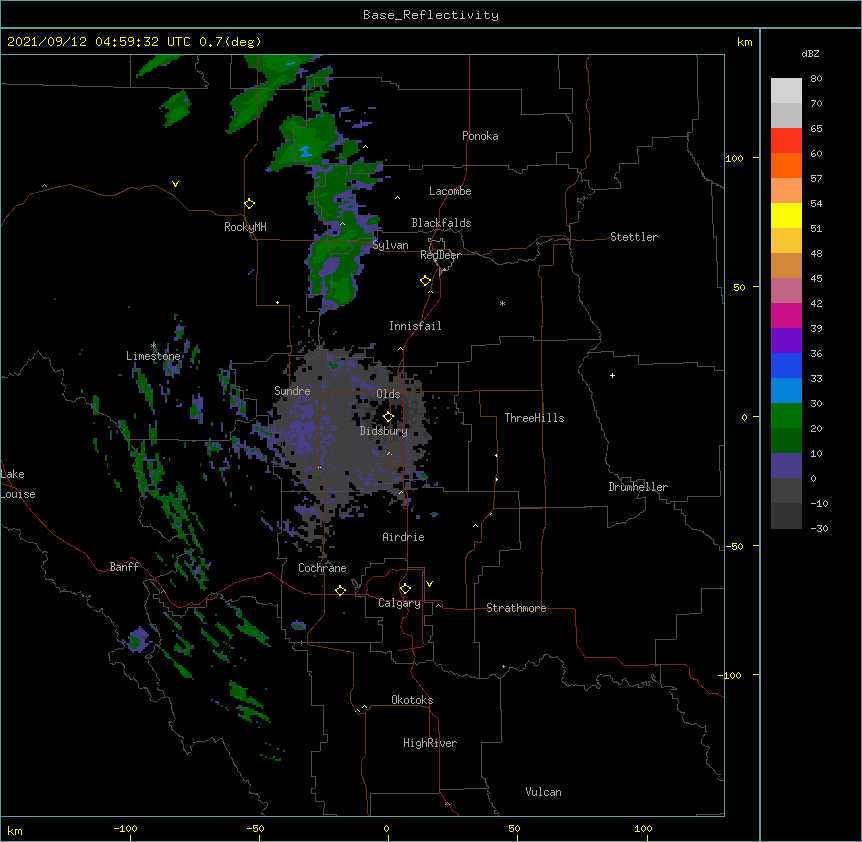Click the green 30 dBZ legend swatch
Screen dimensions: 862x842
(x=786, y=416)
